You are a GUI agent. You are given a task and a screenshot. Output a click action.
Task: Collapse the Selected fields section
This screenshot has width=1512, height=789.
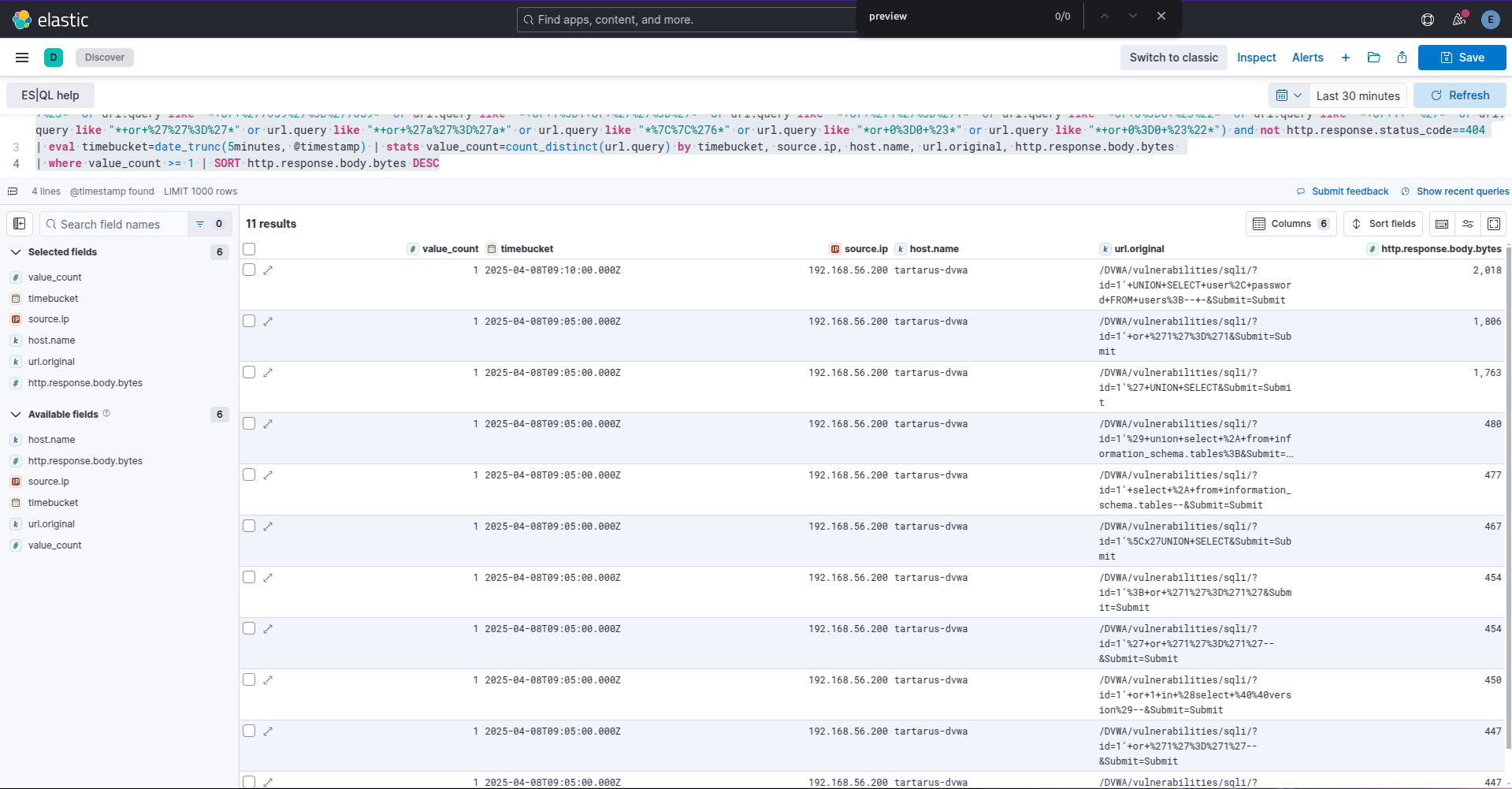(x=16, y=252)
